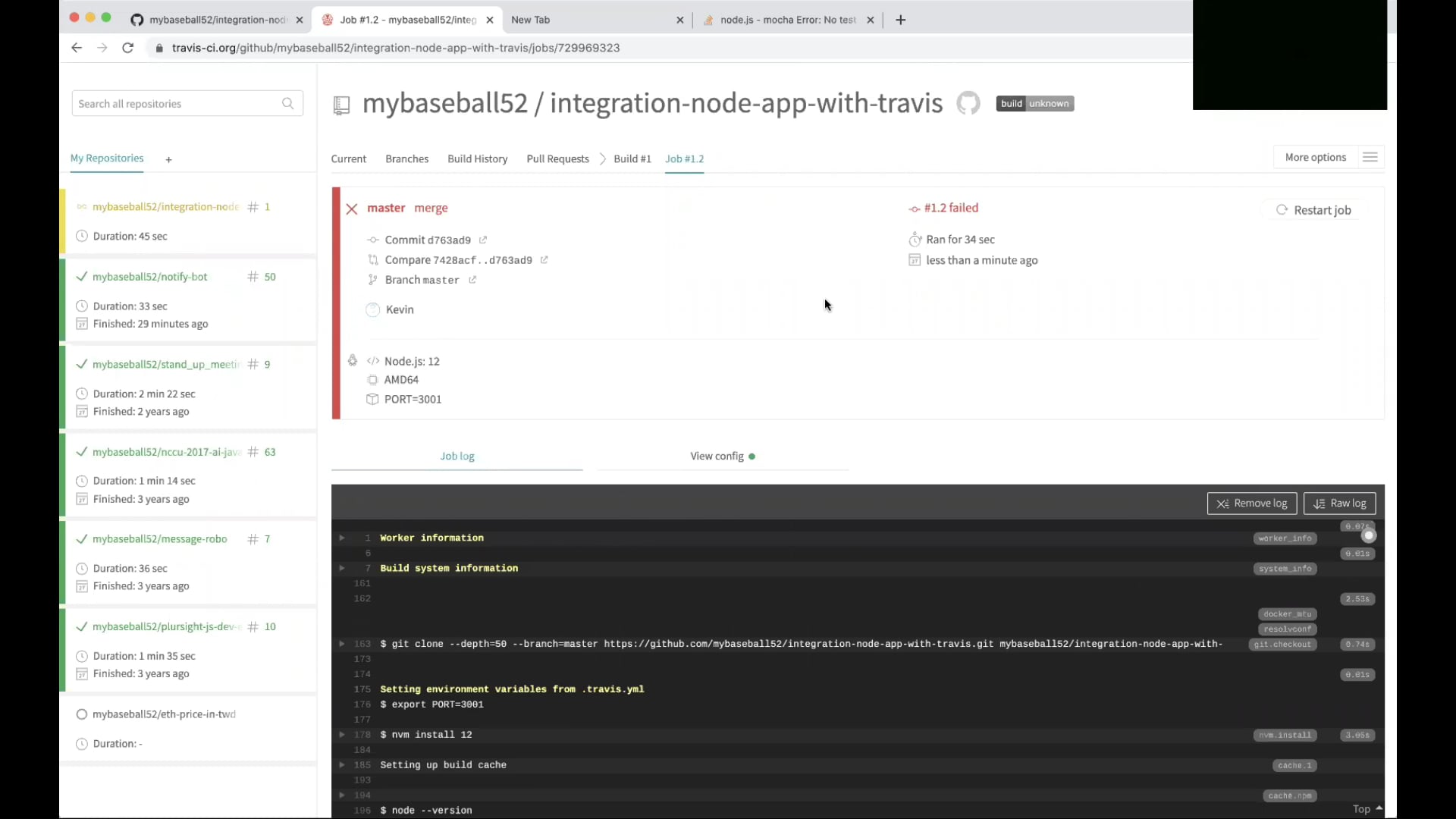Open the hamburger menu icon next to More options
Viewport: 1456px width, 819px height.
click(1370, 157)
